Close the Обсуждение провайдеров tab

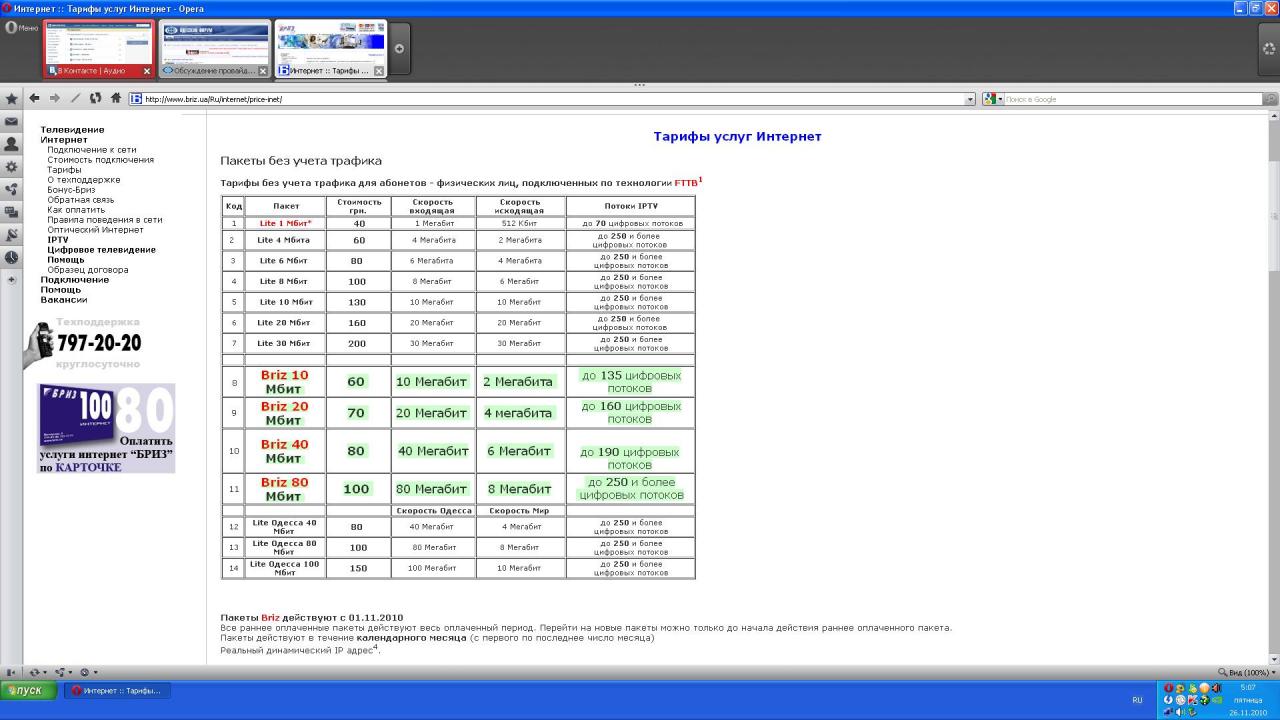coord(263,71)
